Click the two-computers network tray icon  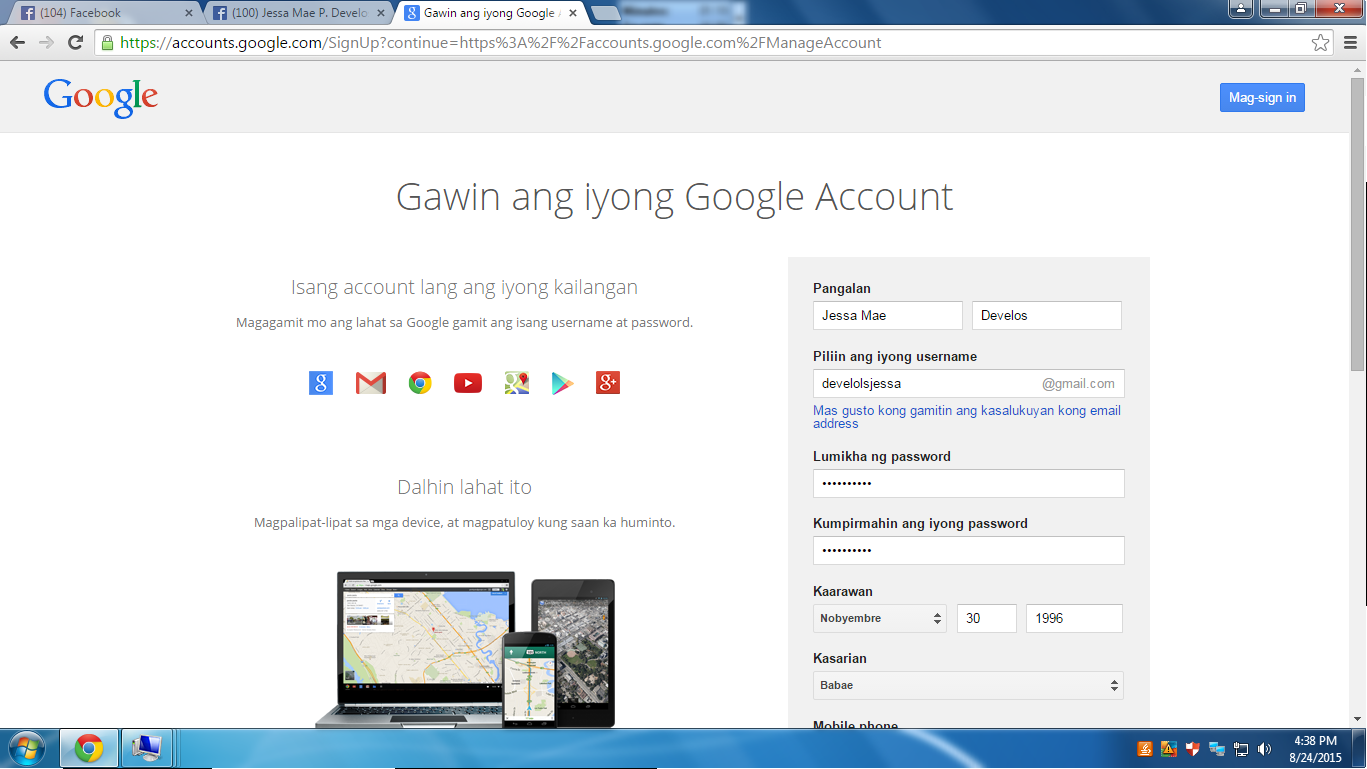point(1217,749)
